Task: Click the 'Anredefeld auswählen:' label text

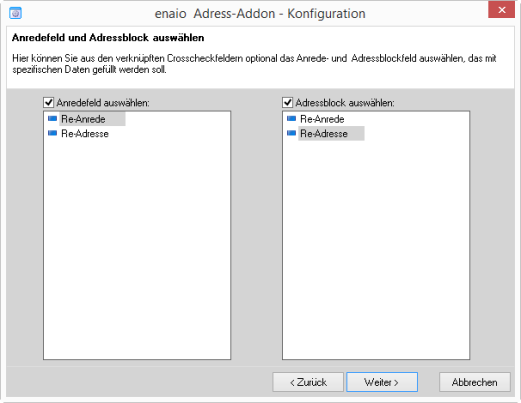Action: 103,103
